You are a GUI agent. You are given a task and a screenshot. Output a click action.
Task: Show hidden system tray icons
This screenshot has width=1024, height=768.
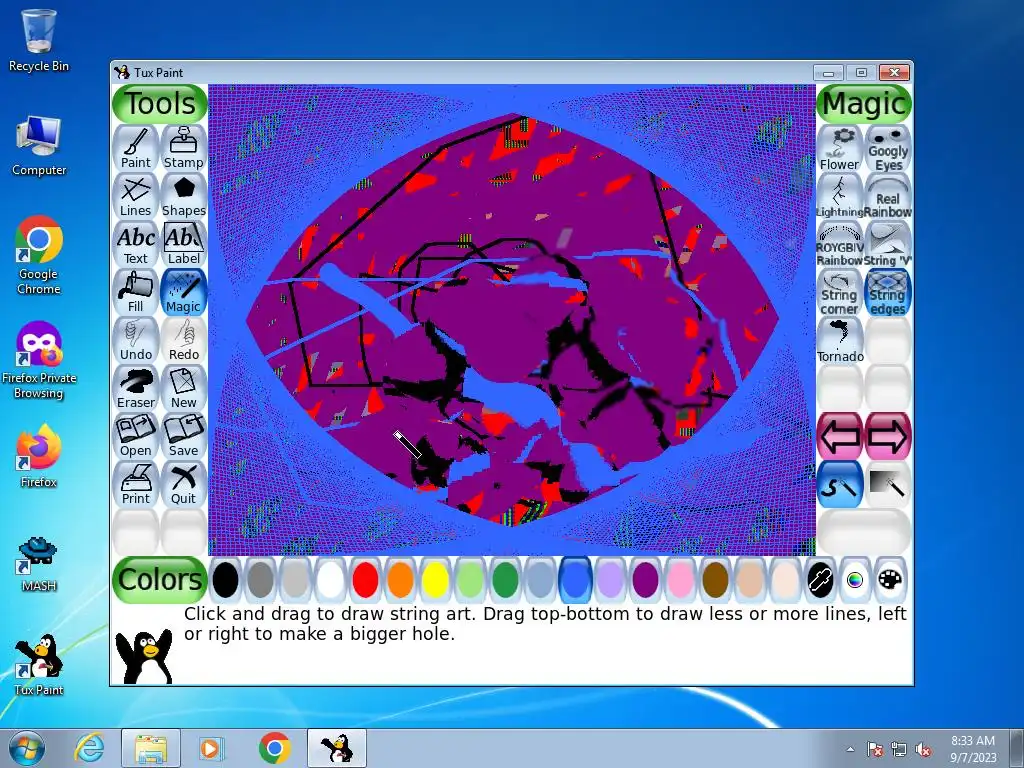850,749
